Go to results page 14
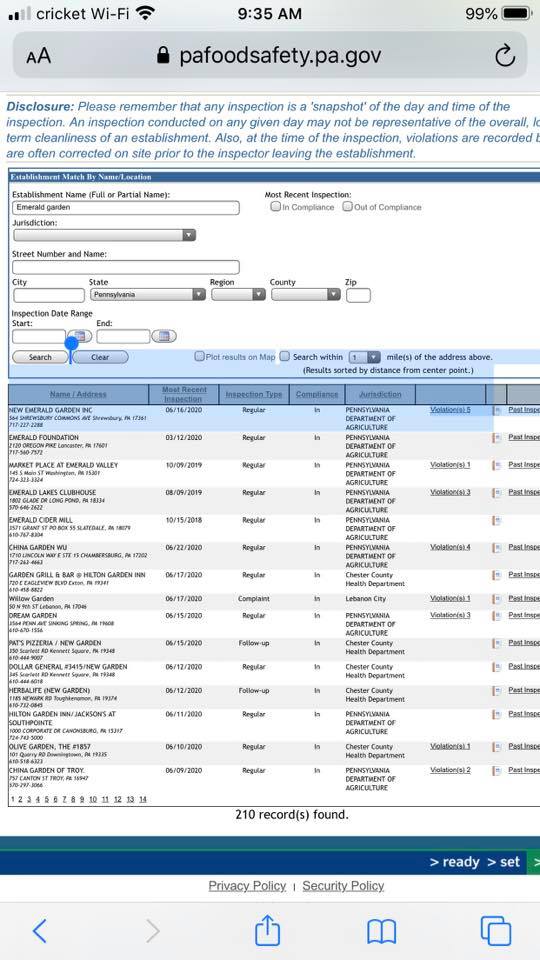Image resolution: width=540 pixels, height=960 pixels. [x=143, y=799]
